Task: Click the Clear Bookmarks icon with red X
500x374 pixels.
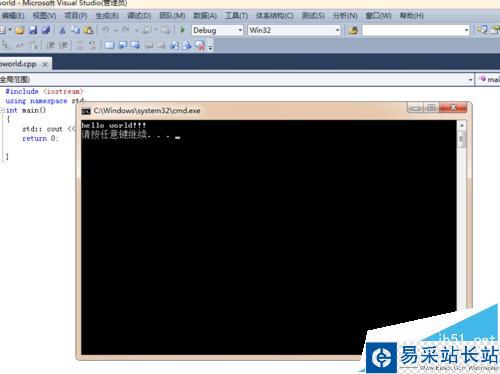Action: pos(200,45)
